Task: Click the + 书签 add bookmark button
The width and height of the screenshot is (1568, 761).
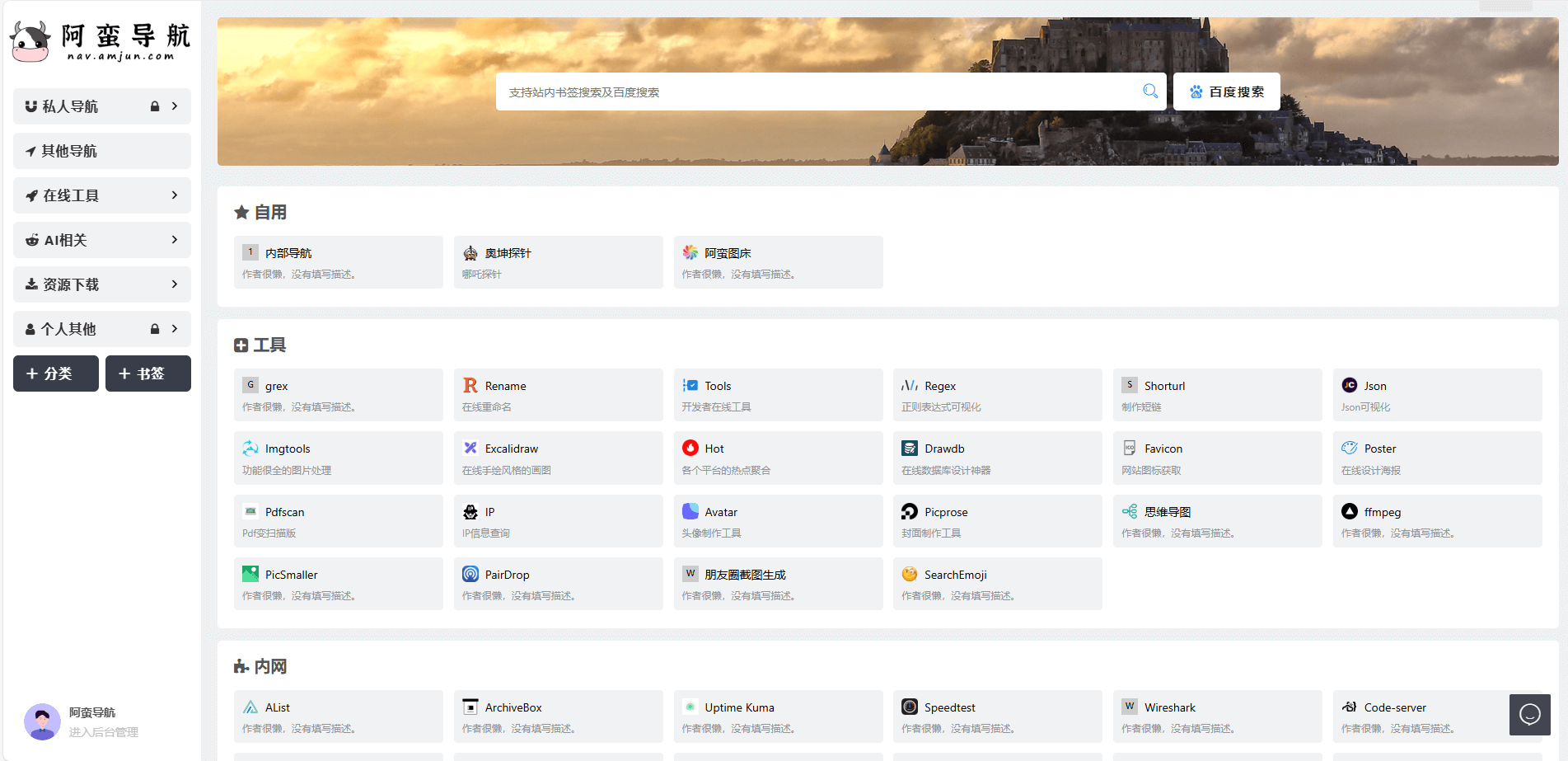Action: click(148, 373)
